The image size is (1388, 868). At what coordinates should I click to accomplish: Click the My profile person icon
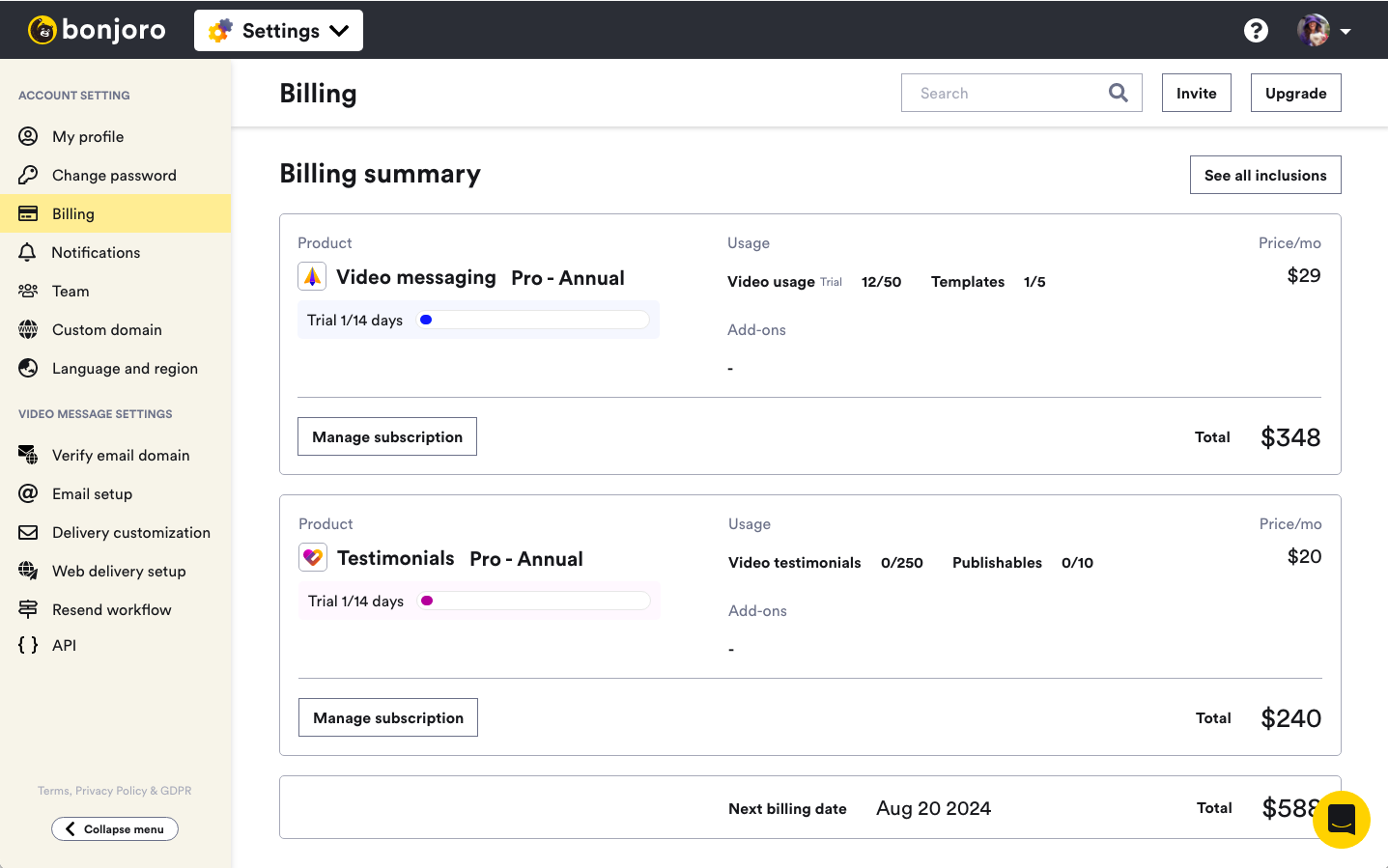(x=28, y=136)
